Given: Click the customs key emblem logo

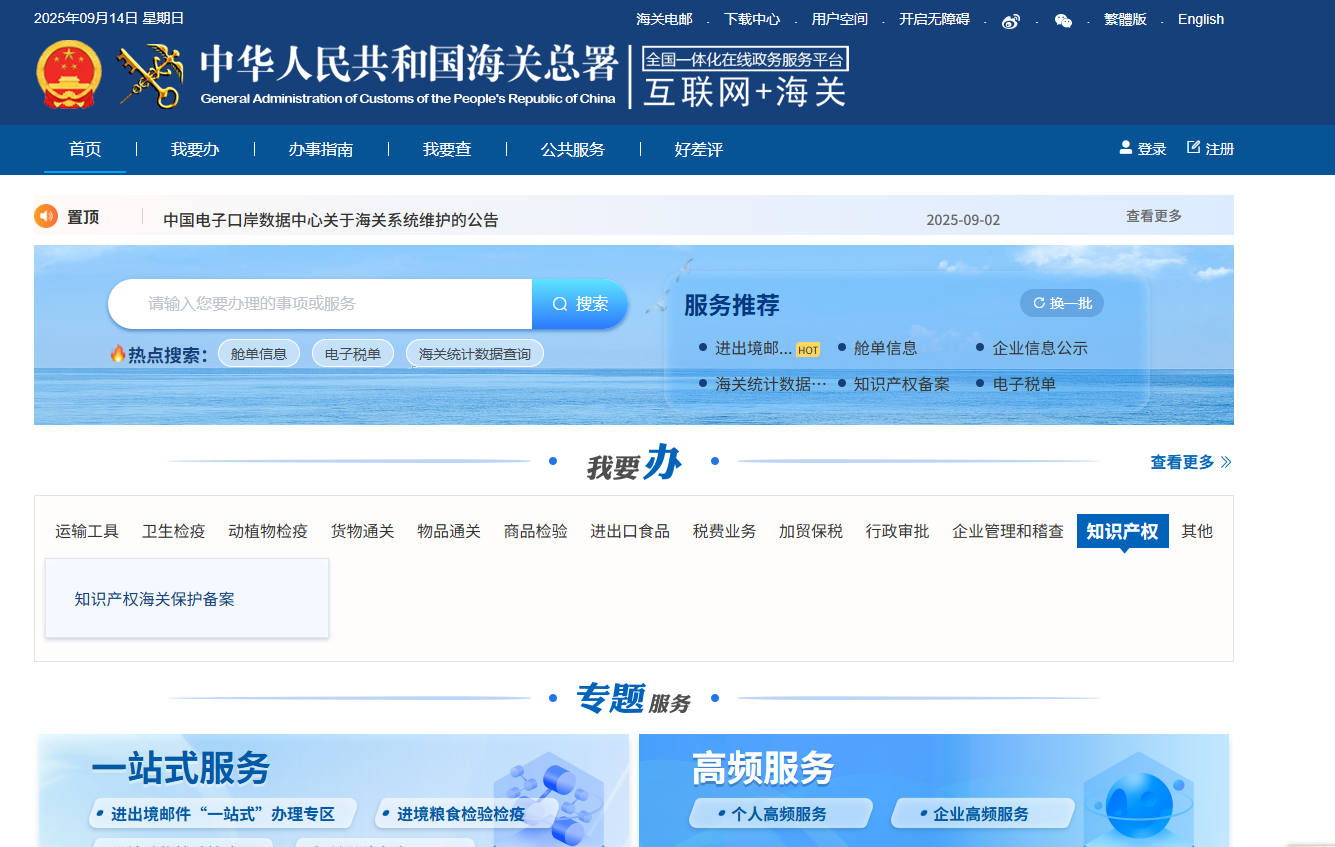Looking at the screenshot, I should (x=150, y=76).
